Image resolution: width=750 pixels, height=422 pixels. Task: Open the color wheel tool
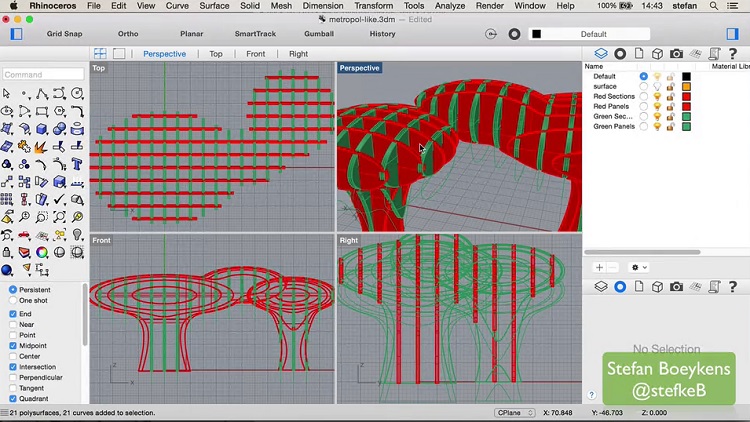click(42, 252)
